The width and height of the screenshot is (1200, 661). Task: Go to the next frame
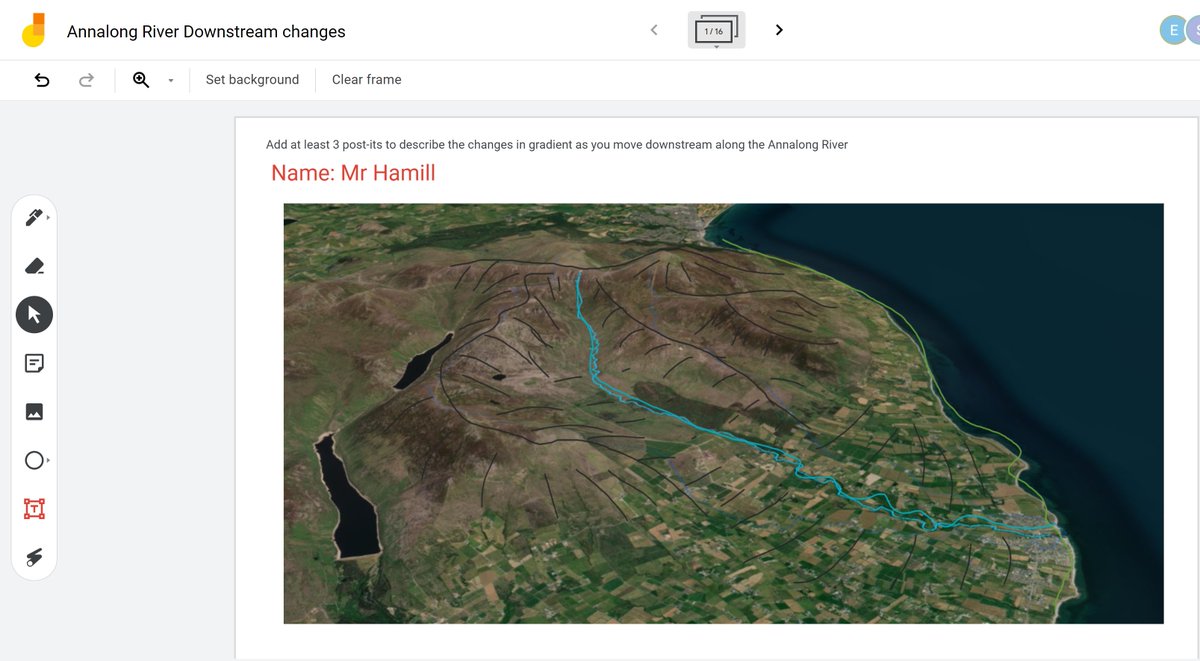779,30
